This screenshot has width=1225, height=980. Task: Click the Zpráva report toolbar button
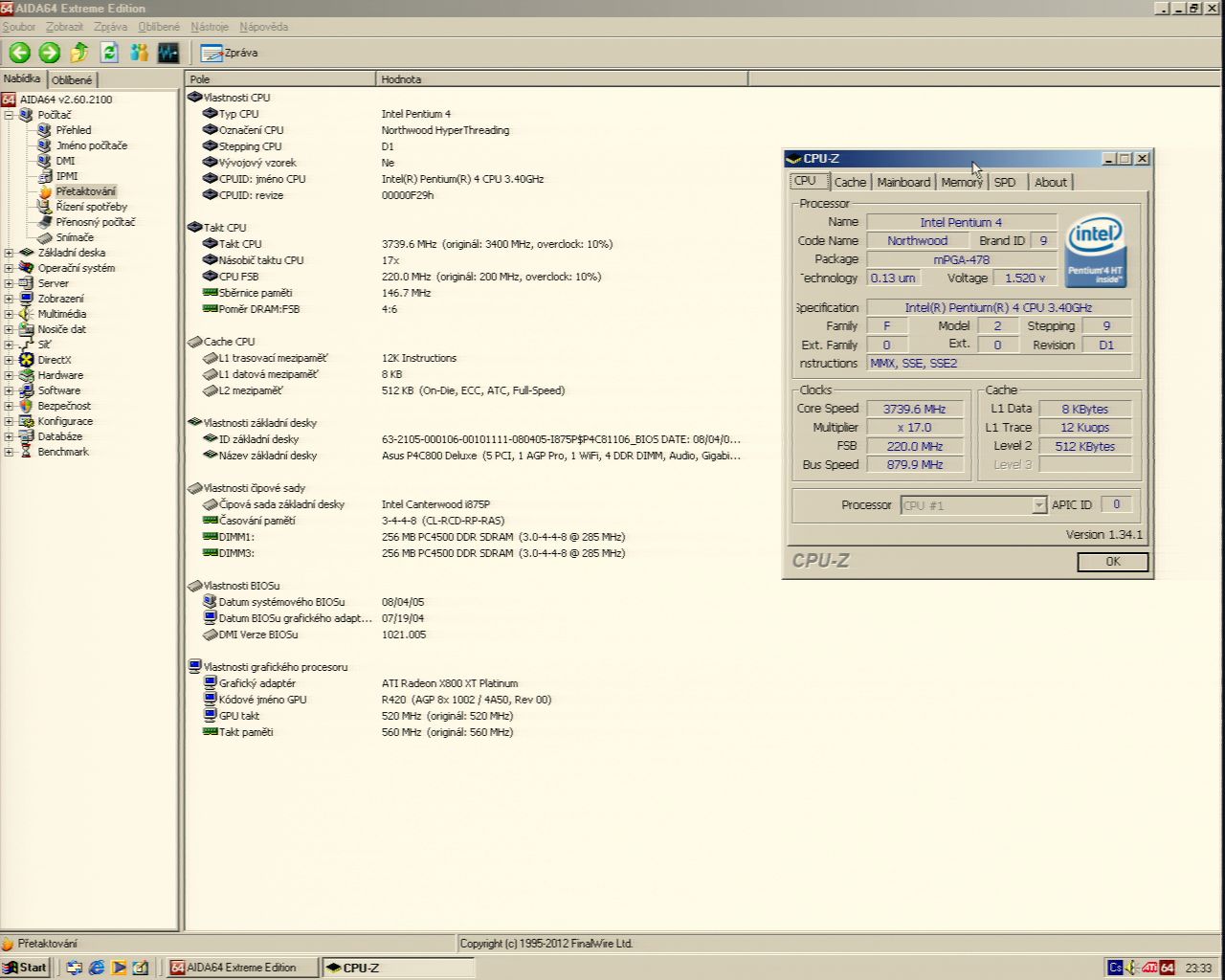pos(230,53)
